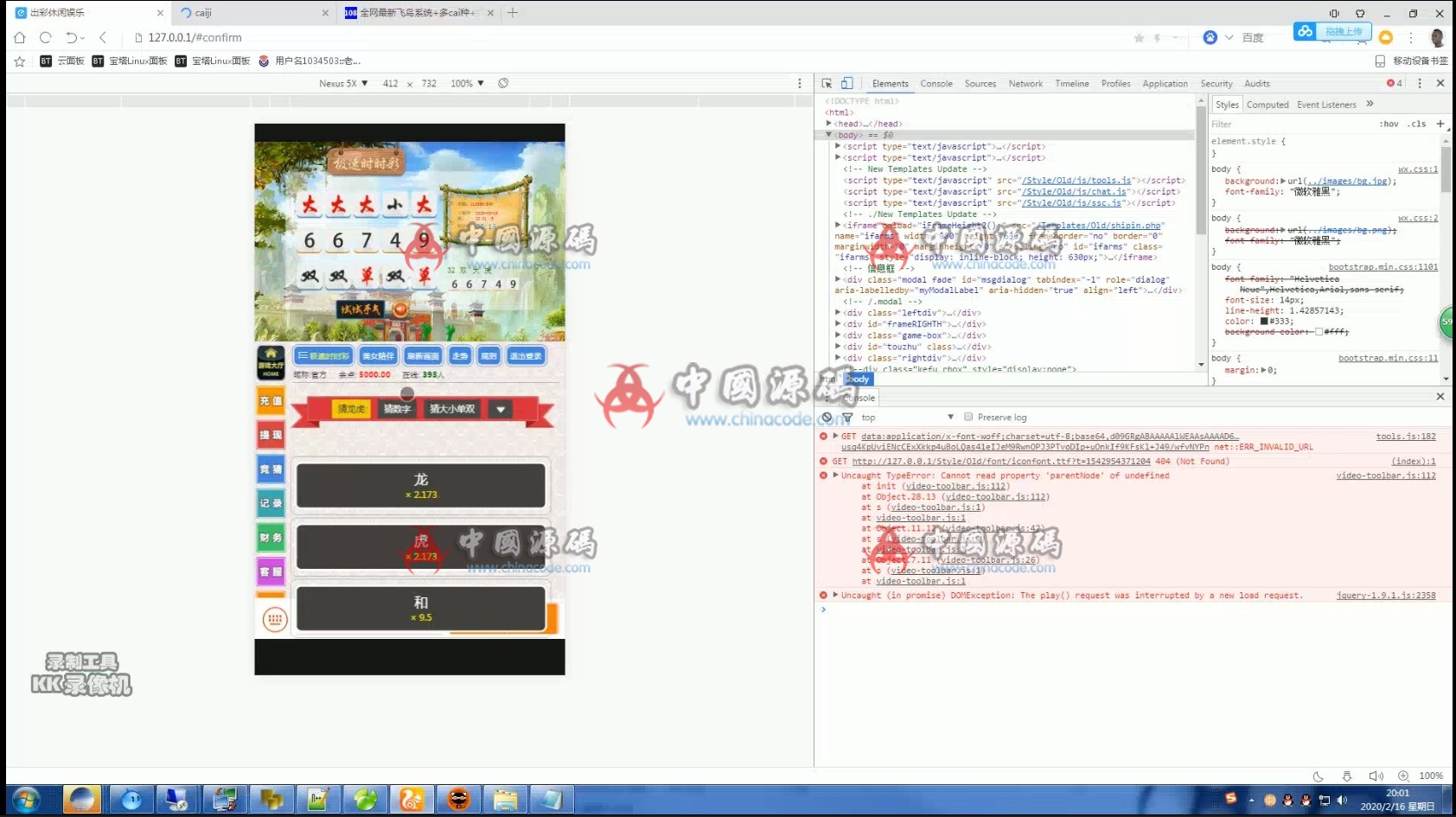The image size is (1456, 817).
Task: Click the 竞猜 guess sidebar button
Action: pos(271,469)
